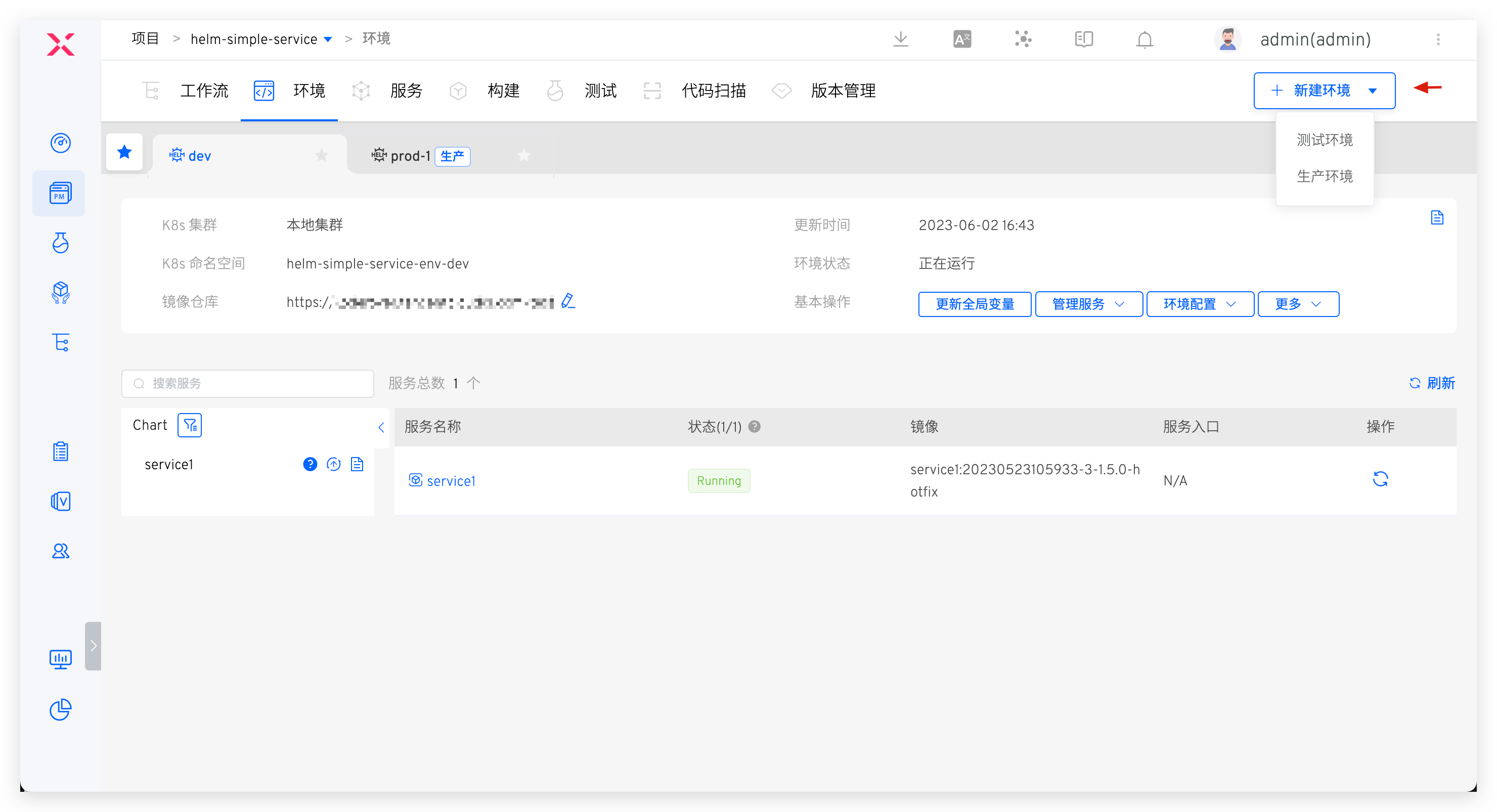Viewport: 1497px width, 812px height.
Task: Open the artifact delivery sidebar icon
Action: (60, 293)
